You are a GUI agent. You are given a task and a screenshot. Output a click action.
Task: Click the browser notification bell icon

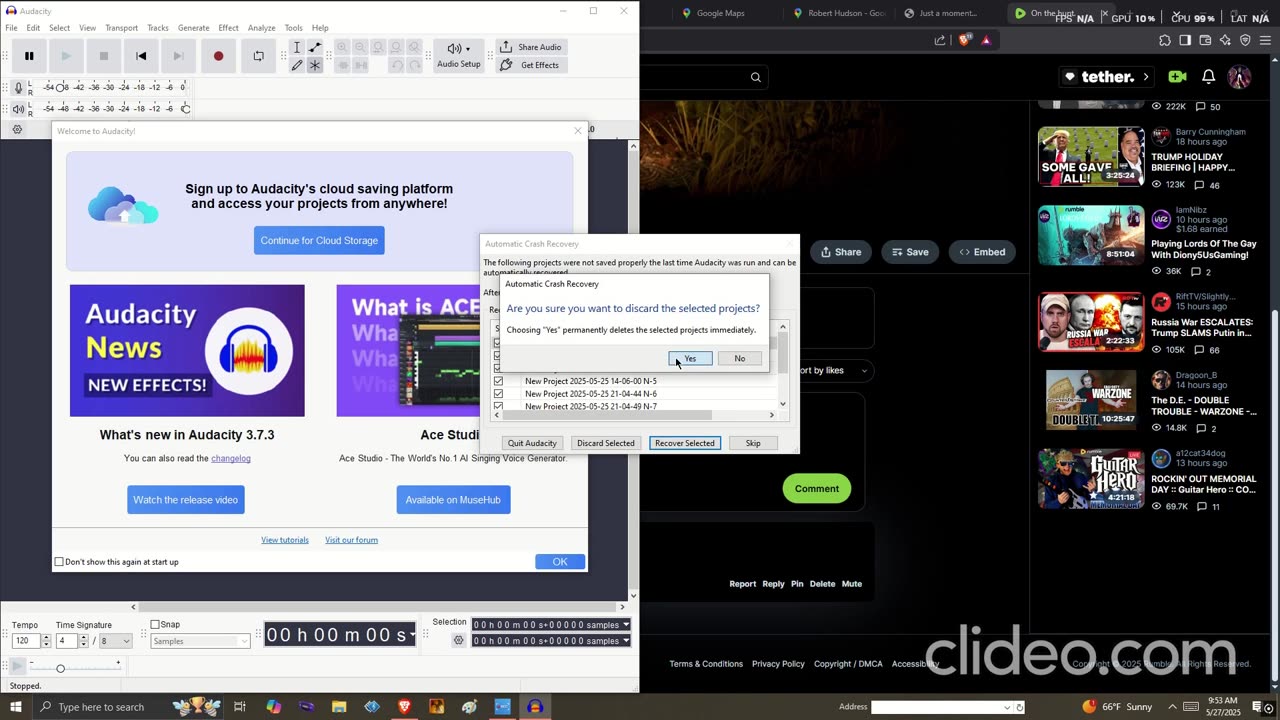[1208, 77]
